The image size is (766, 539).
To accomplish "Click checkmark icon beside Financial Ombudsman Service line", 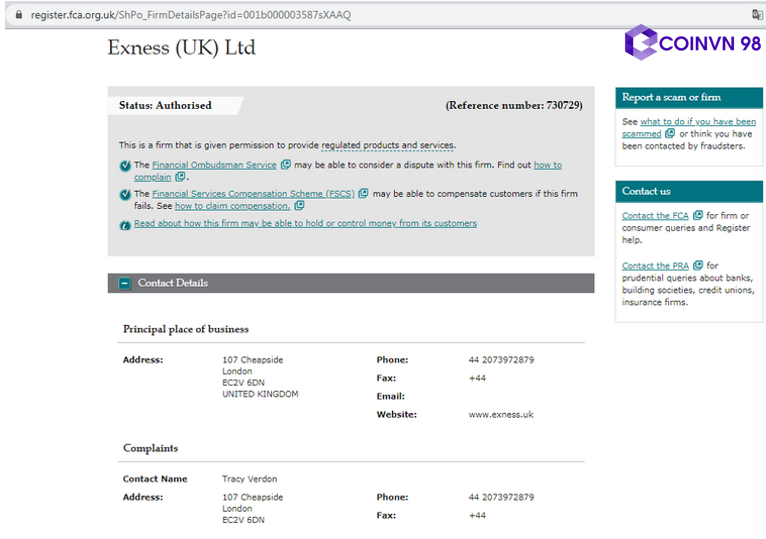I will pos(125,166).
